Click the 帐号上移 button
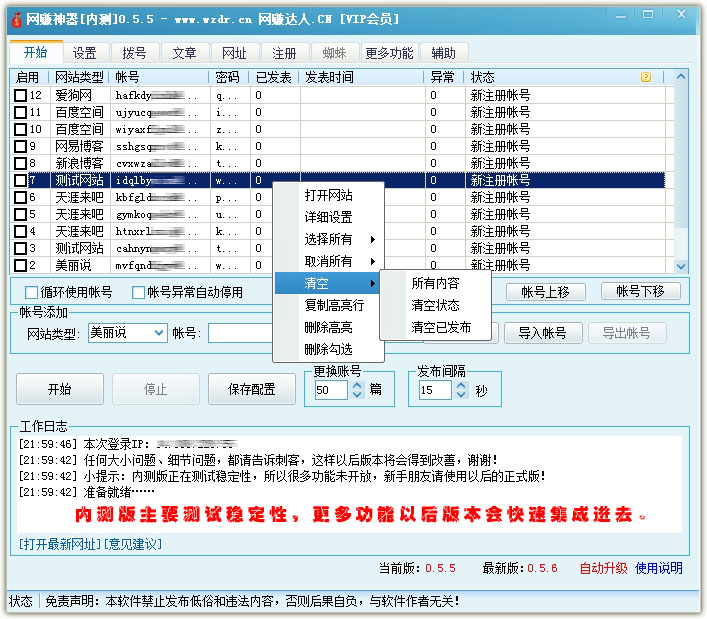The height and width of the screenshot is (619, 707). tap(546, 292)
